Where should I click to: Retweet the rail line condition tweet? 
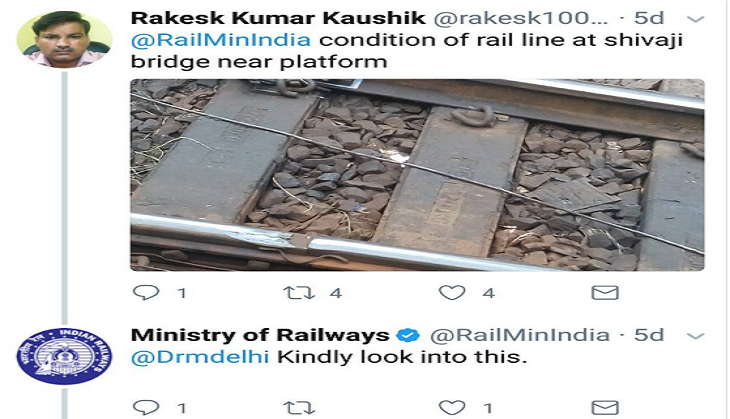299,293
